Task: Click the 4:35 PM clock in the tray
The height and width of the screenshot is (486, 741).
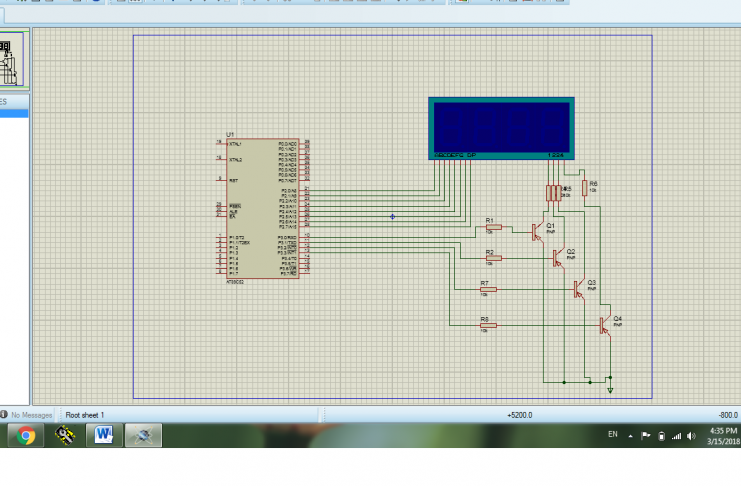Action: (724, 431)
